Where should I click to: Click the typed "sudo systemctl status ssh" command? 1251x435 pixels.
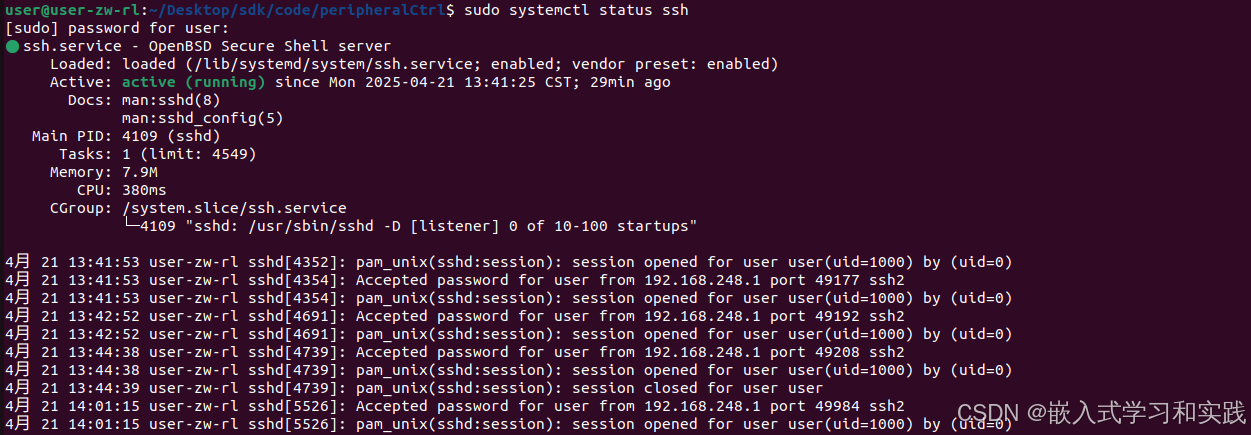pos(574,10)
